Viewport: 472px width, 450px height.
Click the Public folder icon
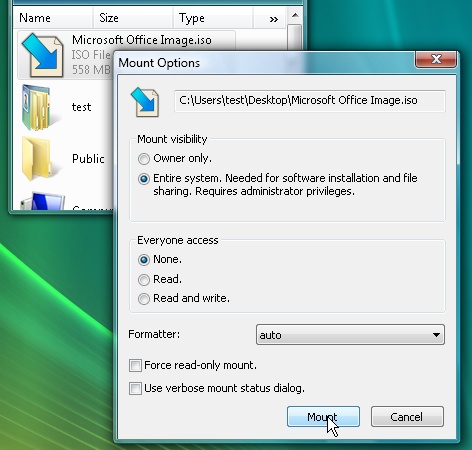pos(37,159)
